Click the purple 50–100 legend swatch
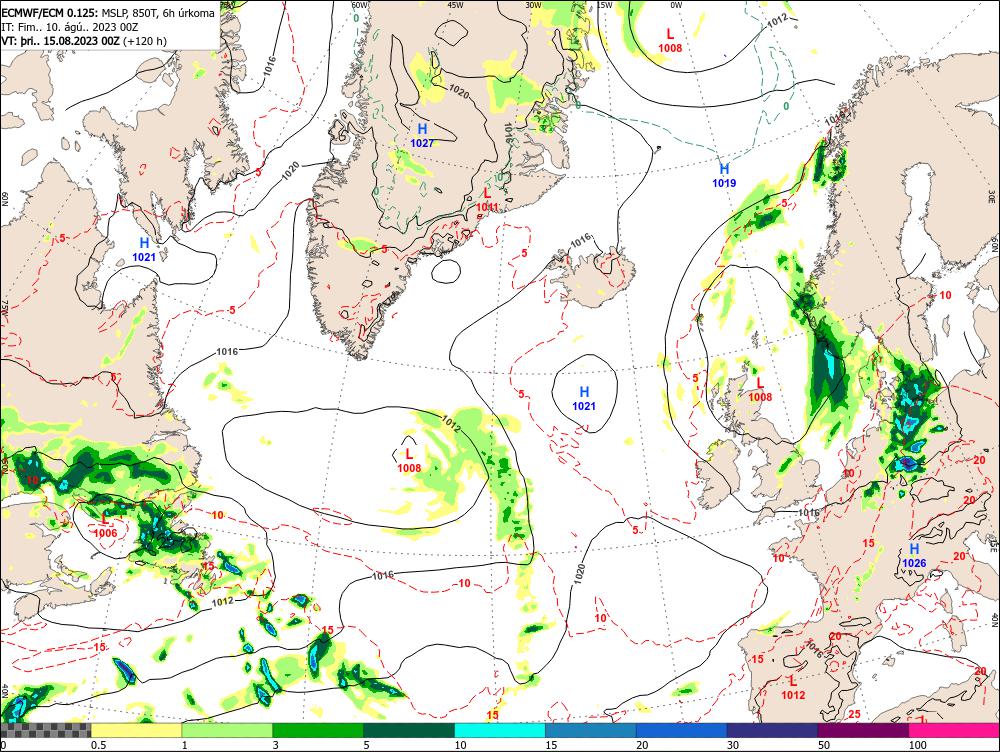Screen dimensions: 1000x752 tap(864, 731)
